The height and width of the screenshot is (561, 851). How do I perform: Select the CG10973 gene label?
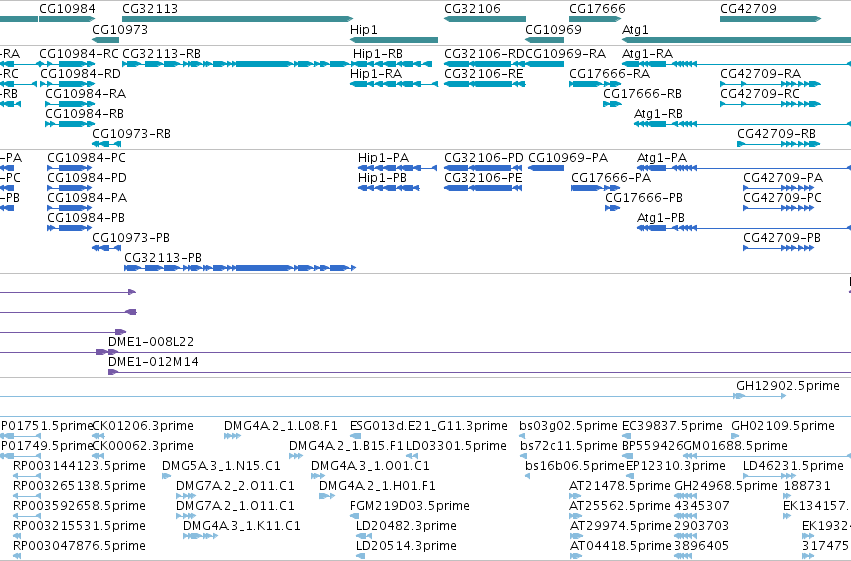(x=120, y=29)
